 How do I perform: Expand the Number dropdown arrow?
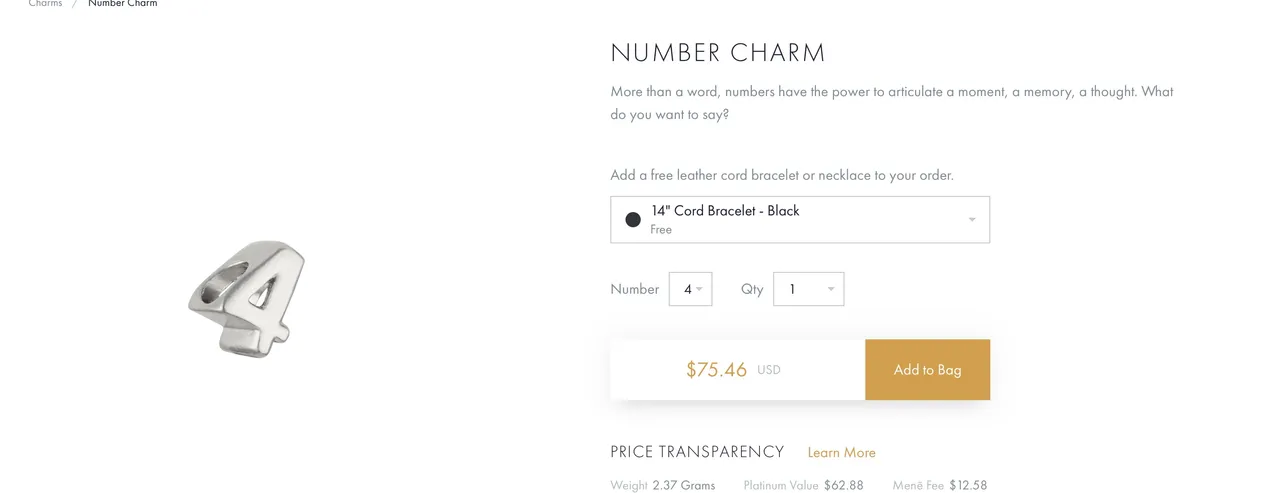[x=699, y=290]
